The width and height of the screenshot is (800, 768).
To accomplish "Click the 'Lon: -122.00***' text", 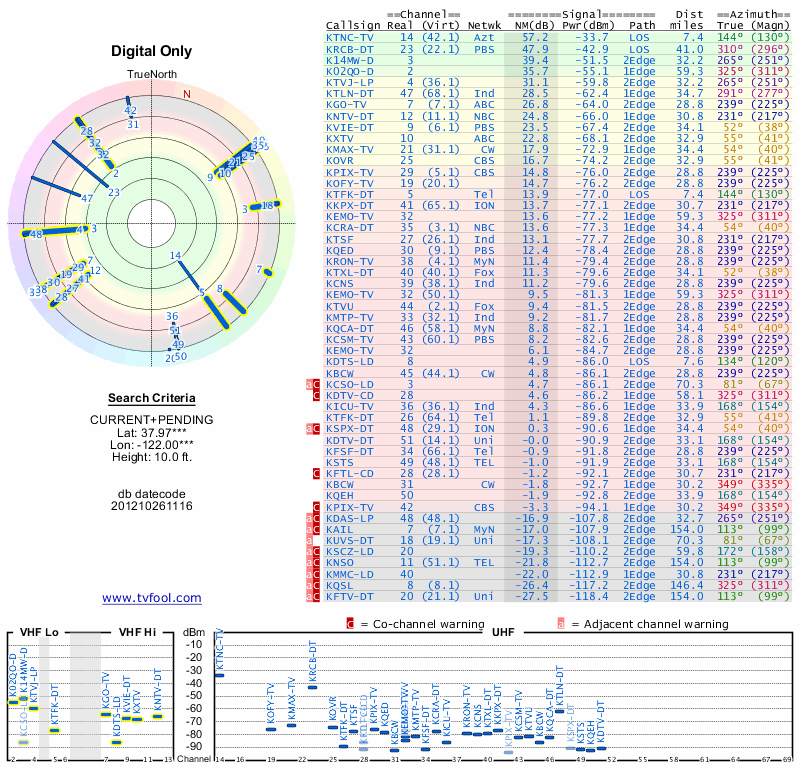I will (152, 445).
